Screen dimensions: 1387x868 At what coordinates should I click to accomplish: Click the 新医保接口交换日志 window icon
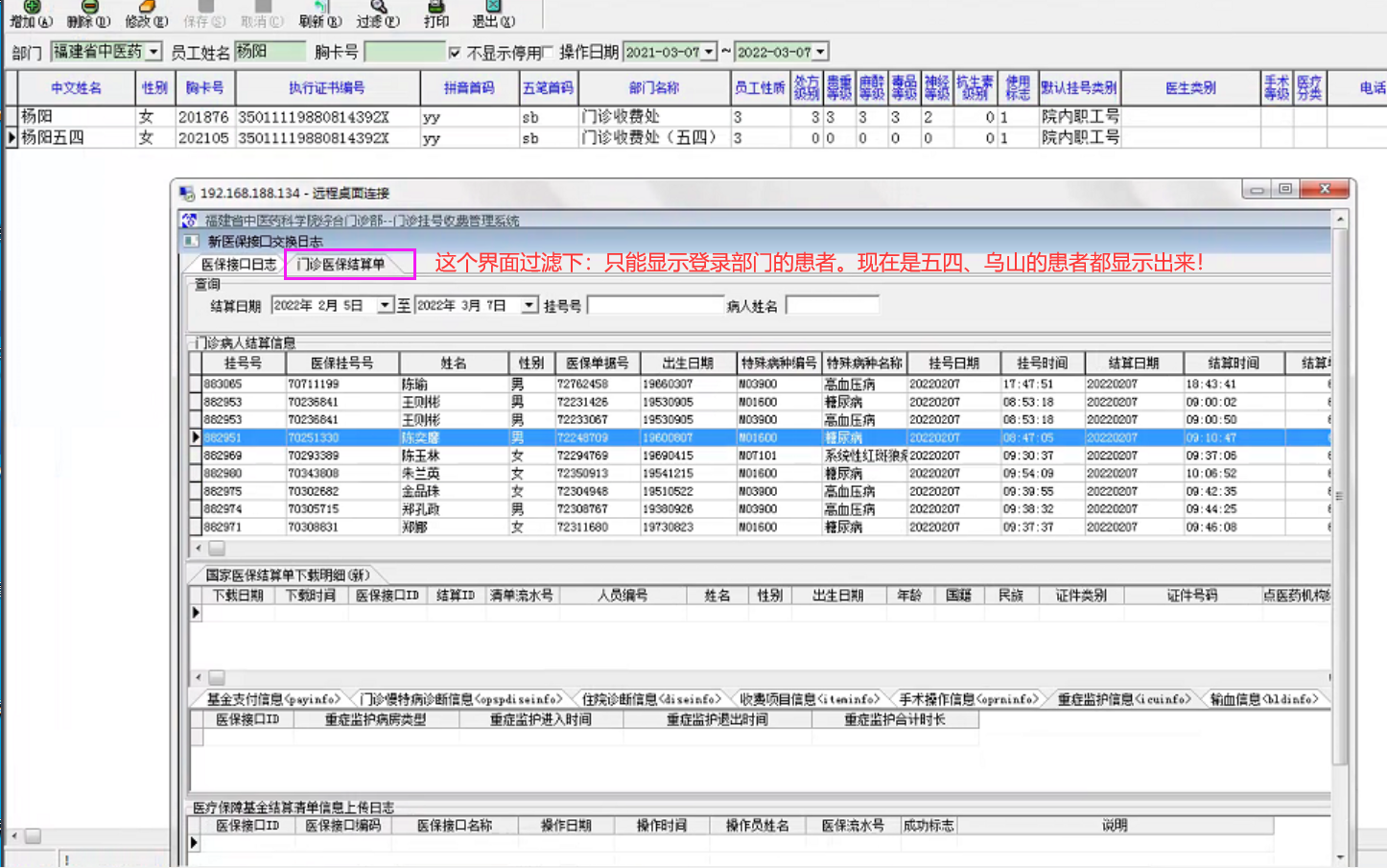pos(192,241)
